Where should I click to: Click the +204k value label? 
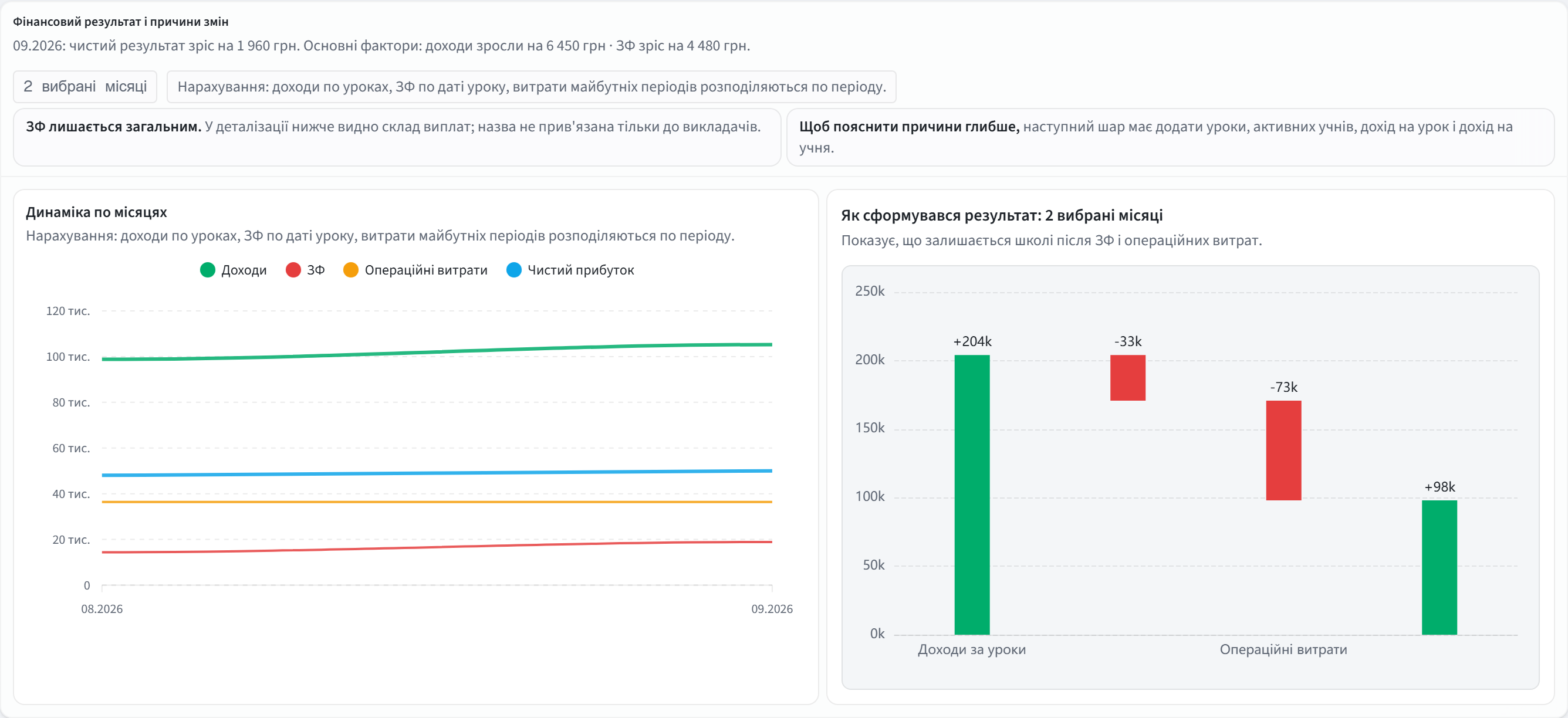click(972, 341)
